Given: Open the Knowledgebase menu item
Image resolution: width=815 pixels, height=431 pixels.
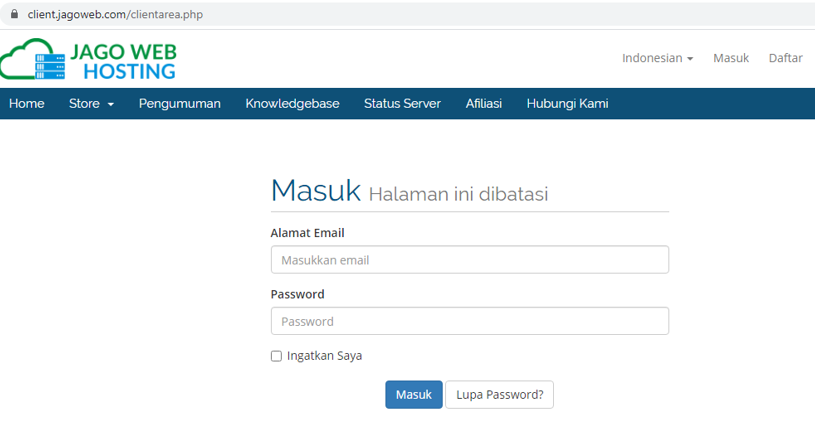Looking at the screenshot, I should 292,103.
